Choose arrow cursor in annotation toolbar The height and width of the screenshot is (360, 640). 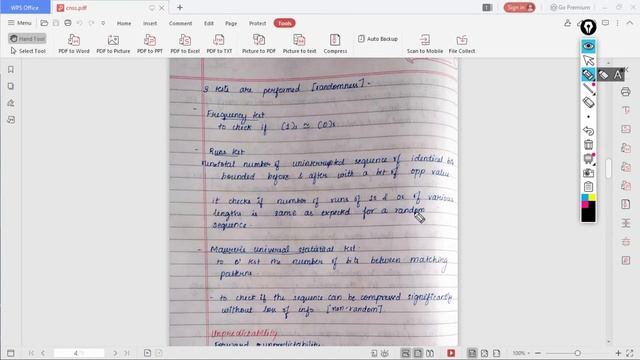[x=588, y=60]
